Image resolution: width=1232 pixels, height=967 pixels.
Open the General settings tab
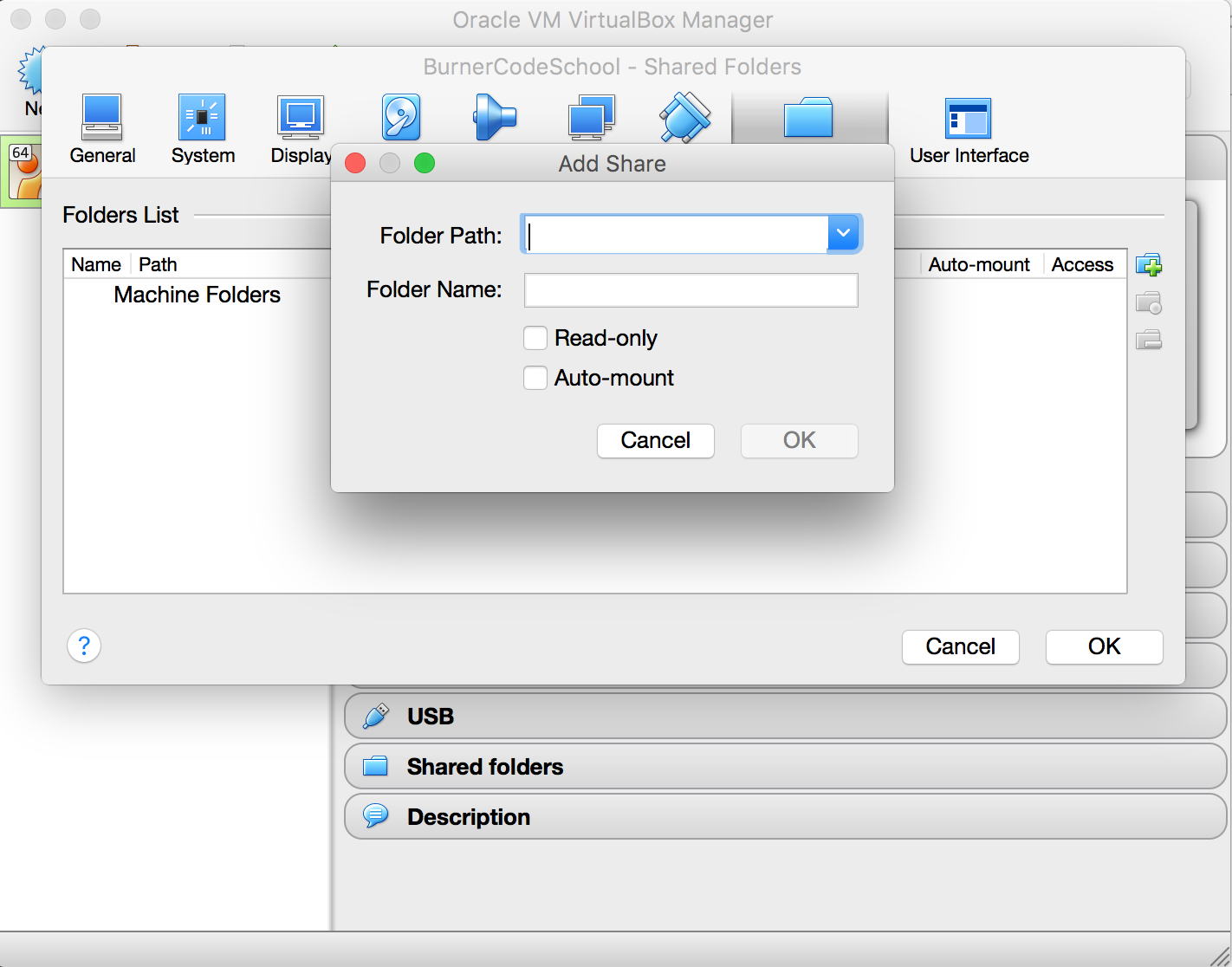[x=102, y=129]
